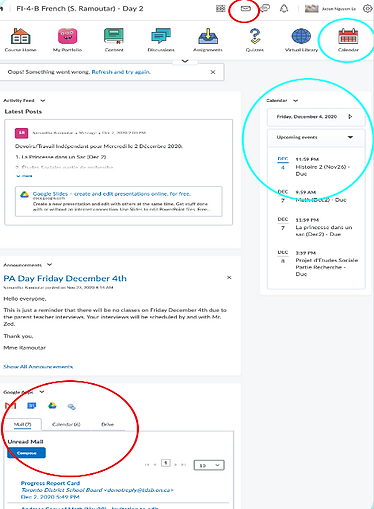This screenshot has height=509, width=374.
Task: Open the Gmail icon in Google Apps
Action: pyautogui.click(x=11, y=406)
